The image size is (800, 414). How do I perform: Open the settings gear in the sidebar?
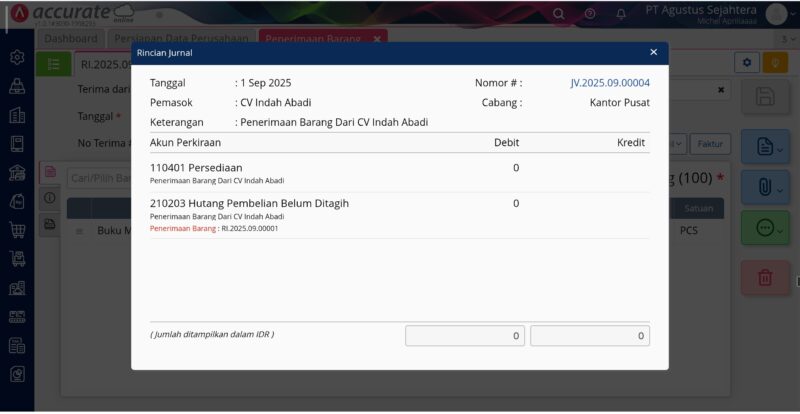click(x=17, y=58)
